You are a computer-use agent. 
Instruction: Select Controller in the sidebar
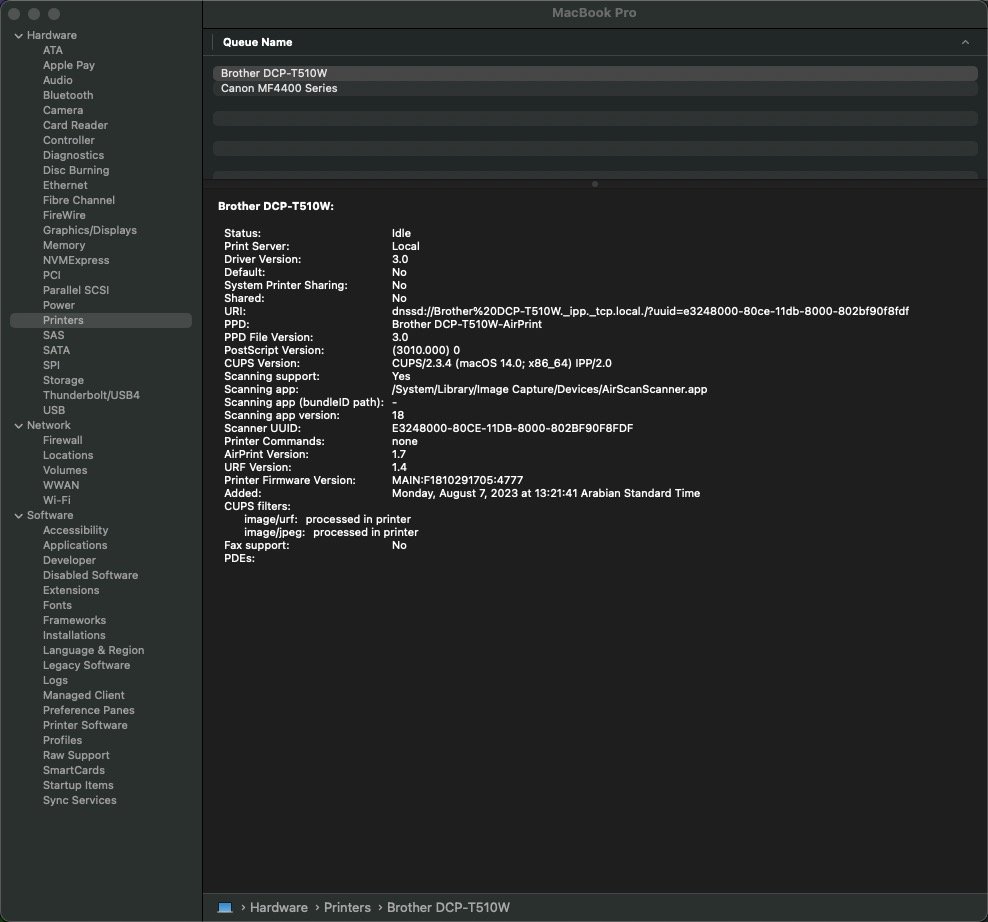(x=69, y=141)
